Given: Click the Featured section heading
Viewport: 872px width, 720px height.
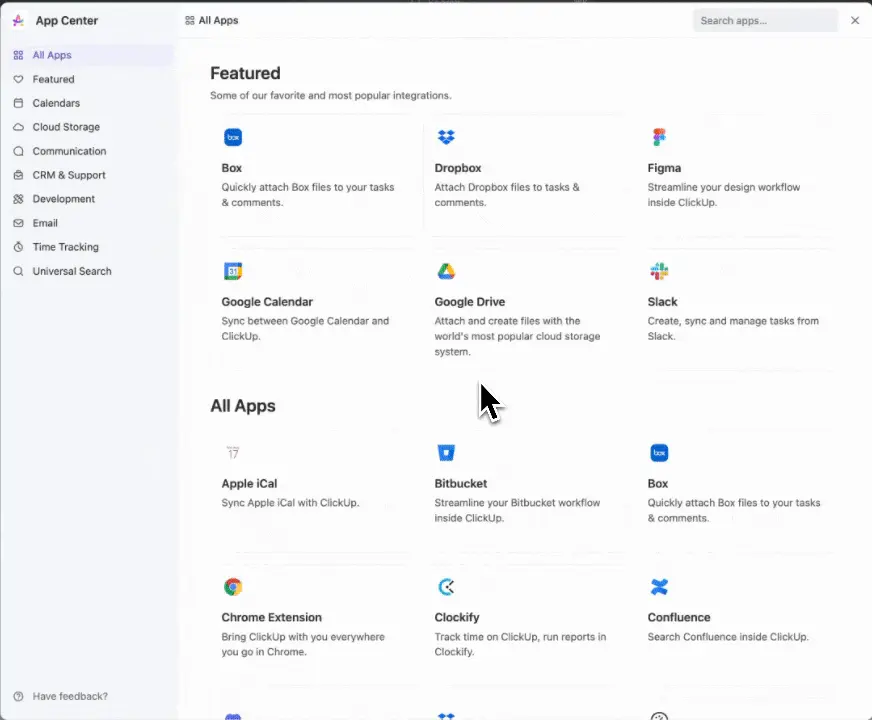Looking at the screenshot, I should coord(245,73).
